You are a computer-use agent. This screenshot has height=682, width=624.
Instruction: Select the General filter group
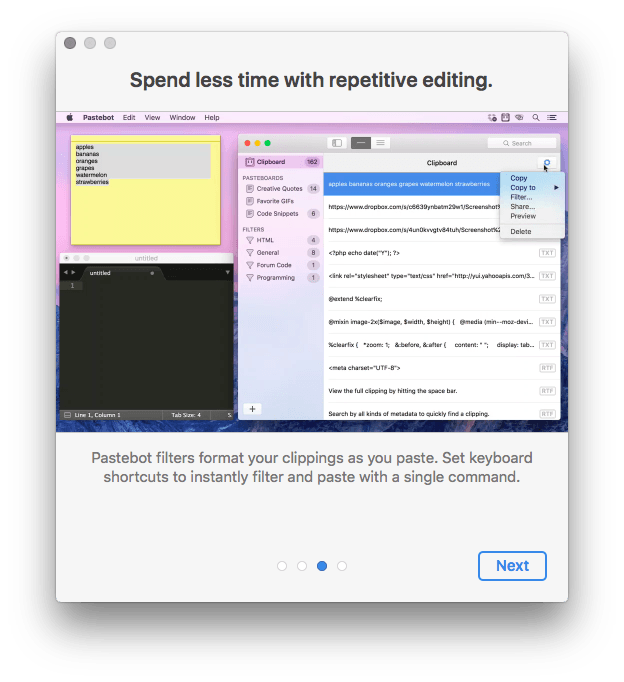click(x=280, y=253)
